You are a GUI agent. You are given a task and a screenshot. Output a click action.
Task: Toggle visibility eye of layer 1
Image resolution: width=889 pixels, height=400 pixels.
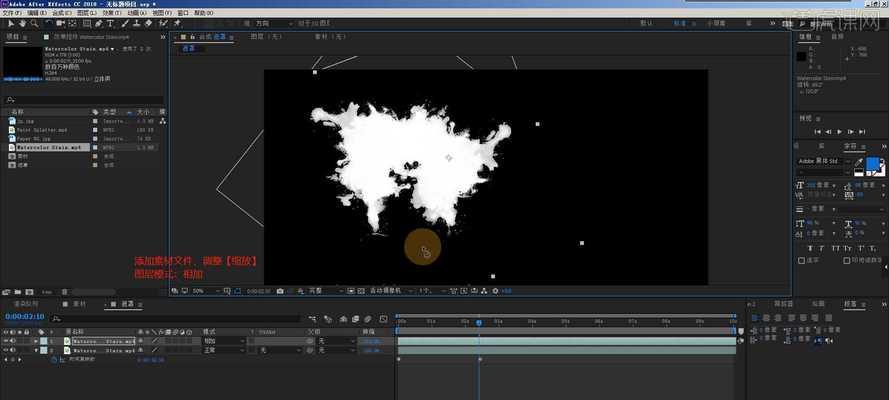[x=6, y=341]
